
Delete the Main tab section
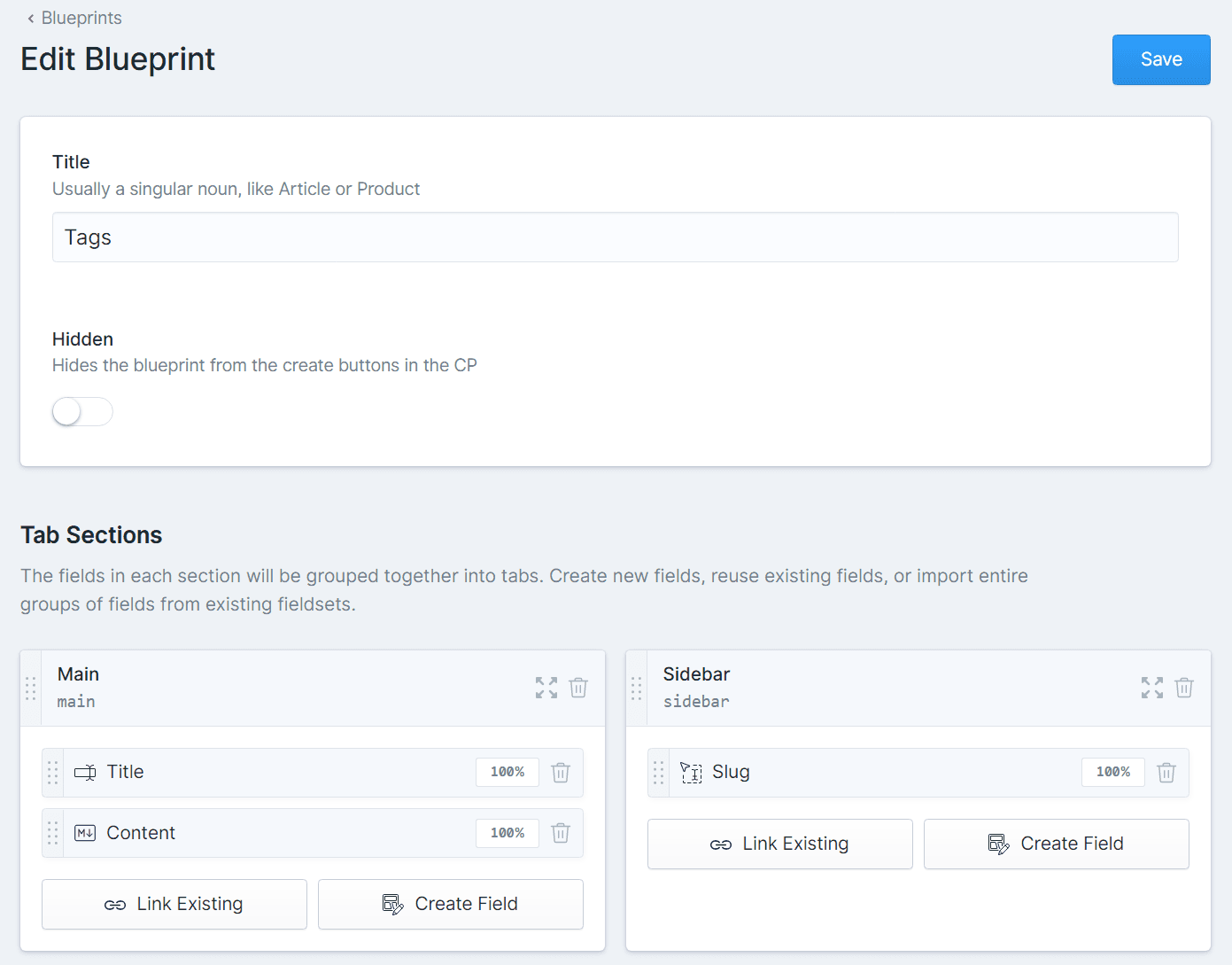[x=578, y=688]
